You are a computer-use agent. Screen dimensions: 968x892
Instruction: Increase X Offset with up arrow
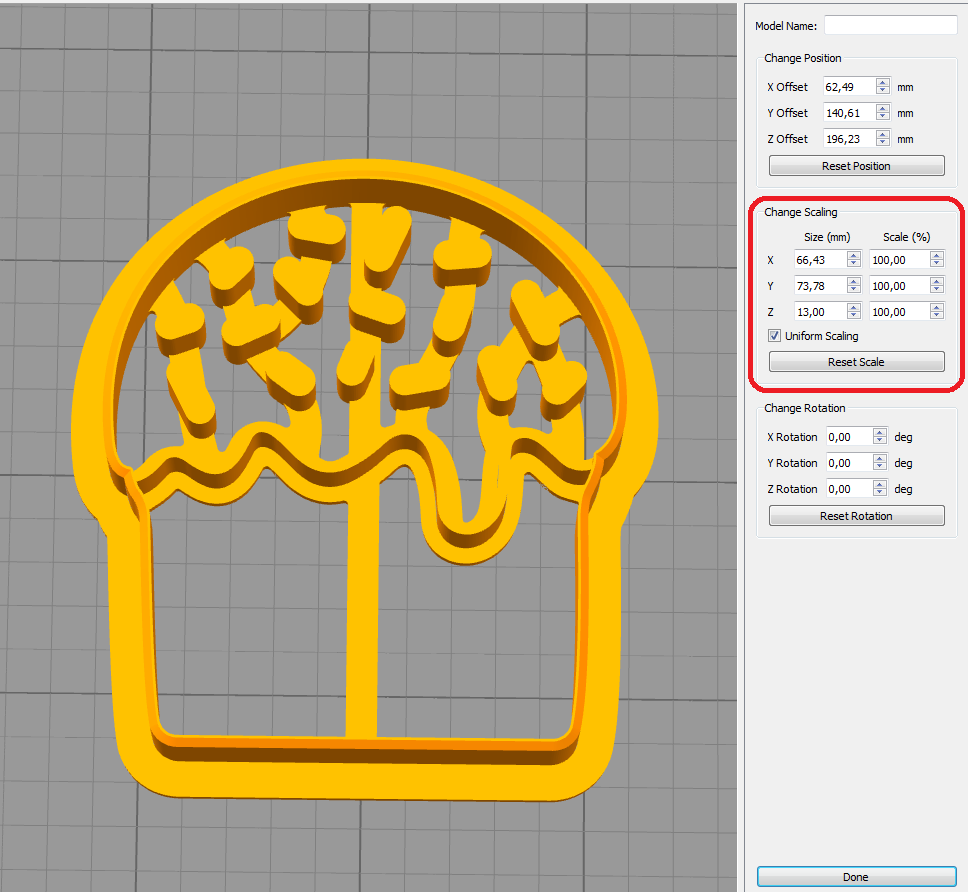pos(883,83)
